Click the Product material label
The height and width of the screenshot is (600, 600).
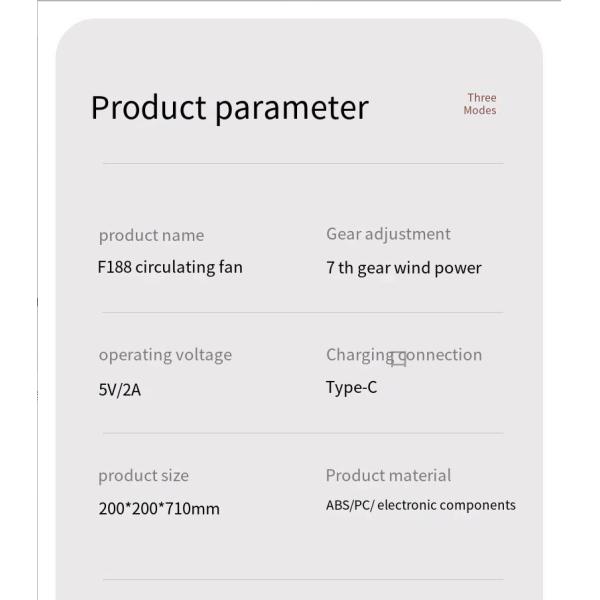coord(388,476)
